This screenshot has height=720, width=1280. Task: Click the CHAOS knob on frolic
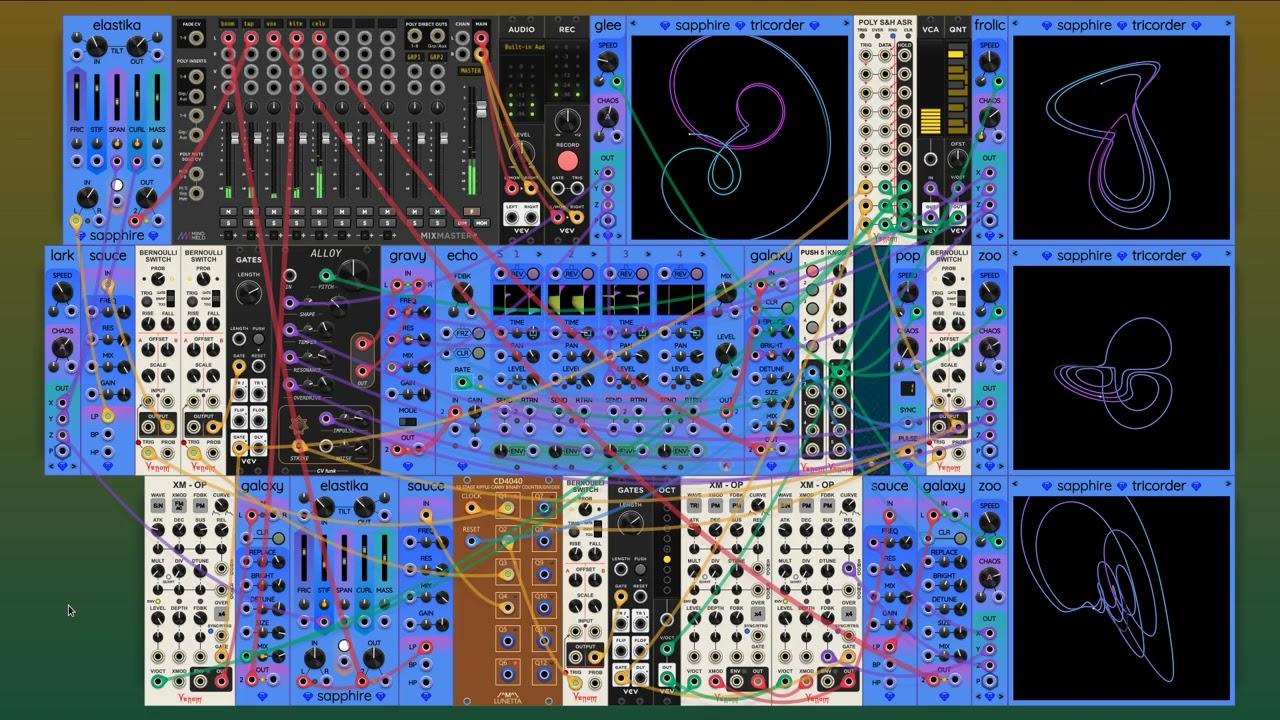click(x=989, y=117)
